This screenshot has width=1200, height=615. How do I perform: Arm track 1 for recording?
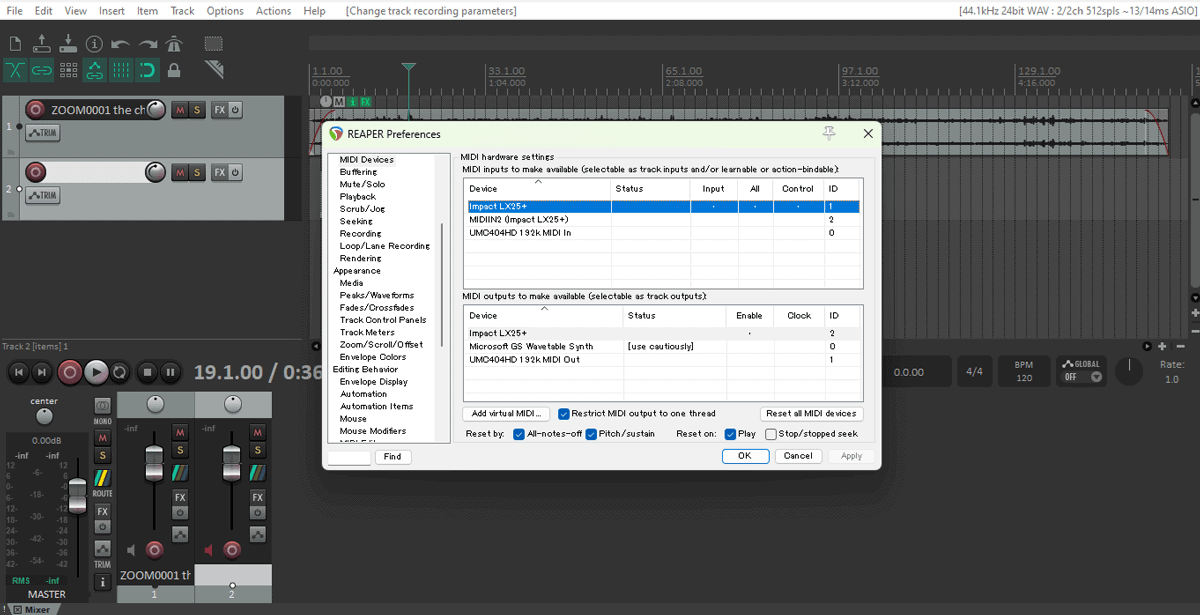pyautogui.click(x=35, y=110)
